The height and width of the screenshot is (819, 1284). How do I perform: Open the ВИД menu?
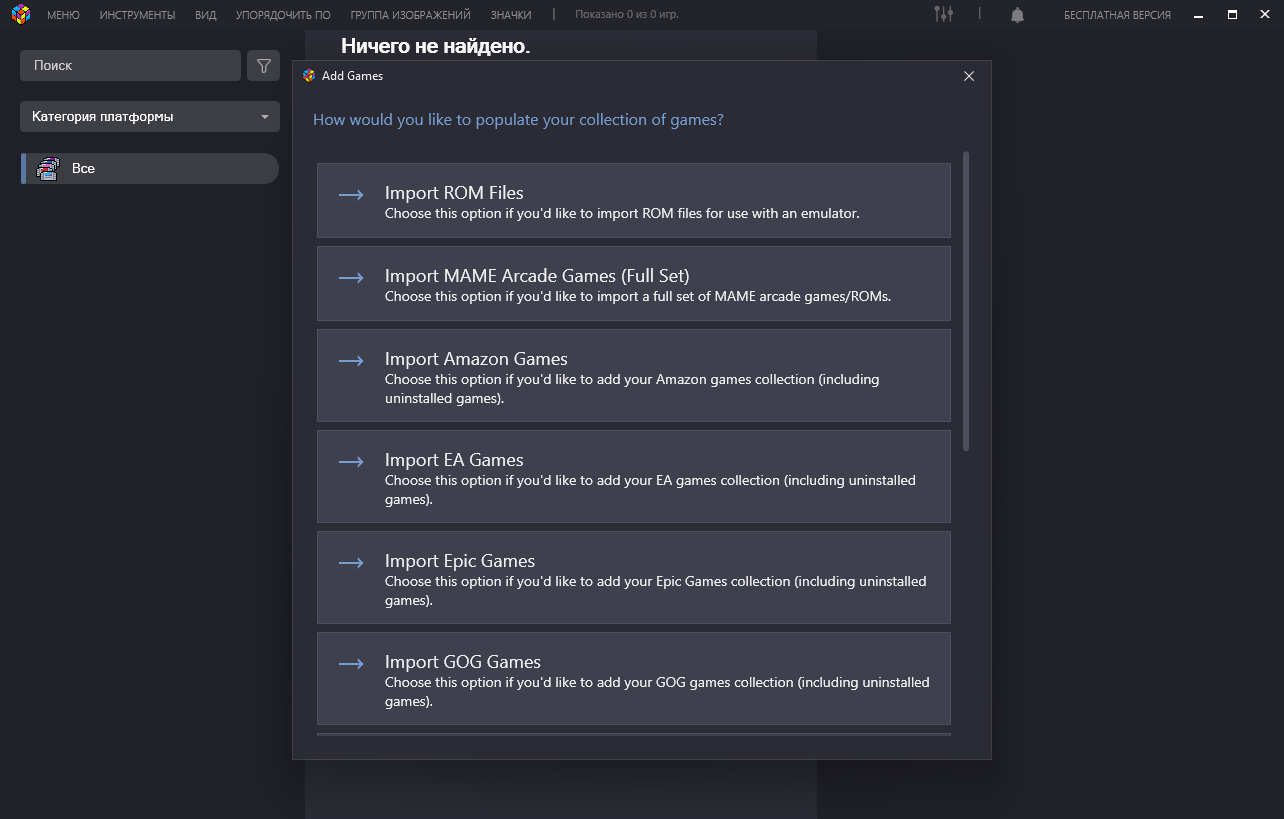tap(206, 15)
